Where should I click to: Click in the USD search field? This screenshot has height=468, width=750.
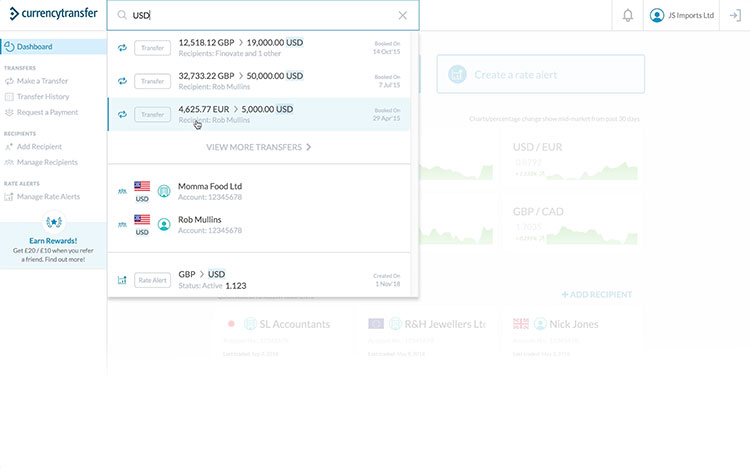(260, 16)
